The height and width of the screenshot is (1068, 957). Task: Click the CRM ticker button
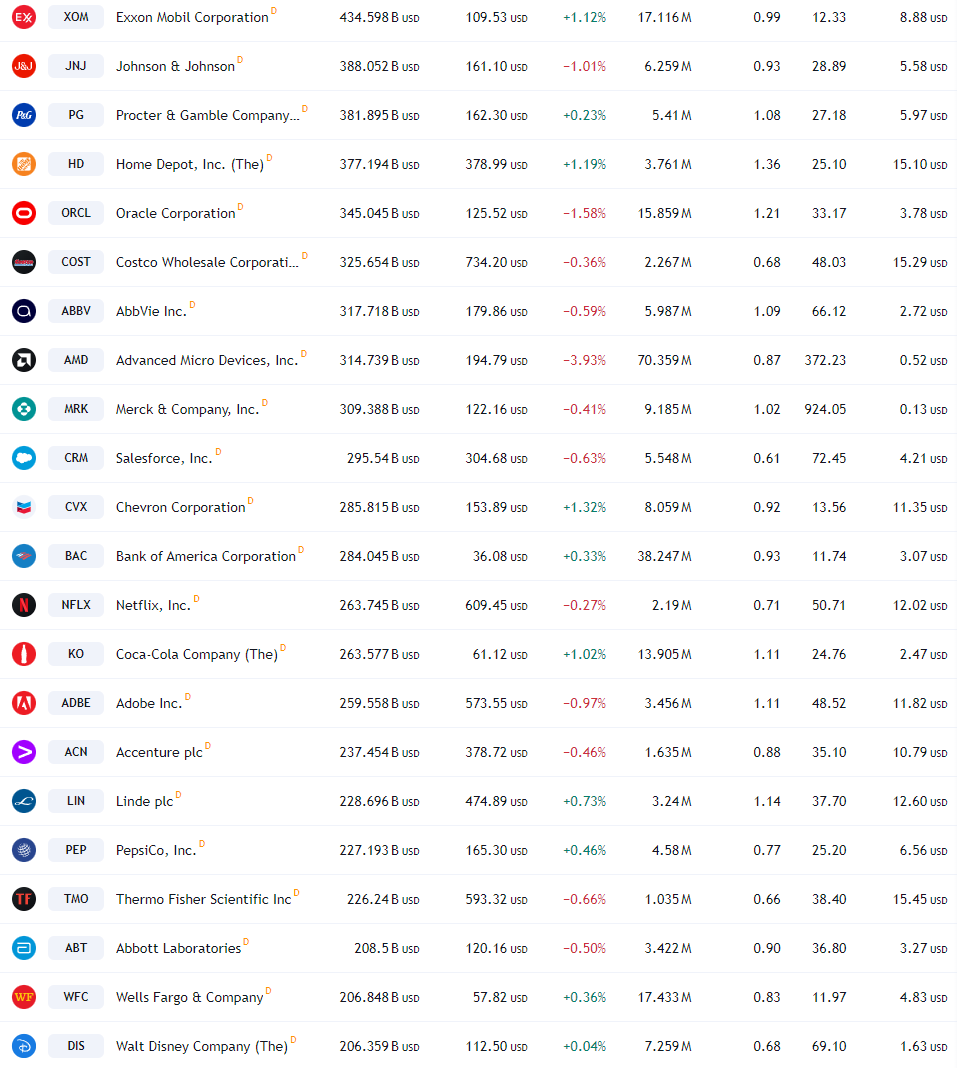click(76, 458)
